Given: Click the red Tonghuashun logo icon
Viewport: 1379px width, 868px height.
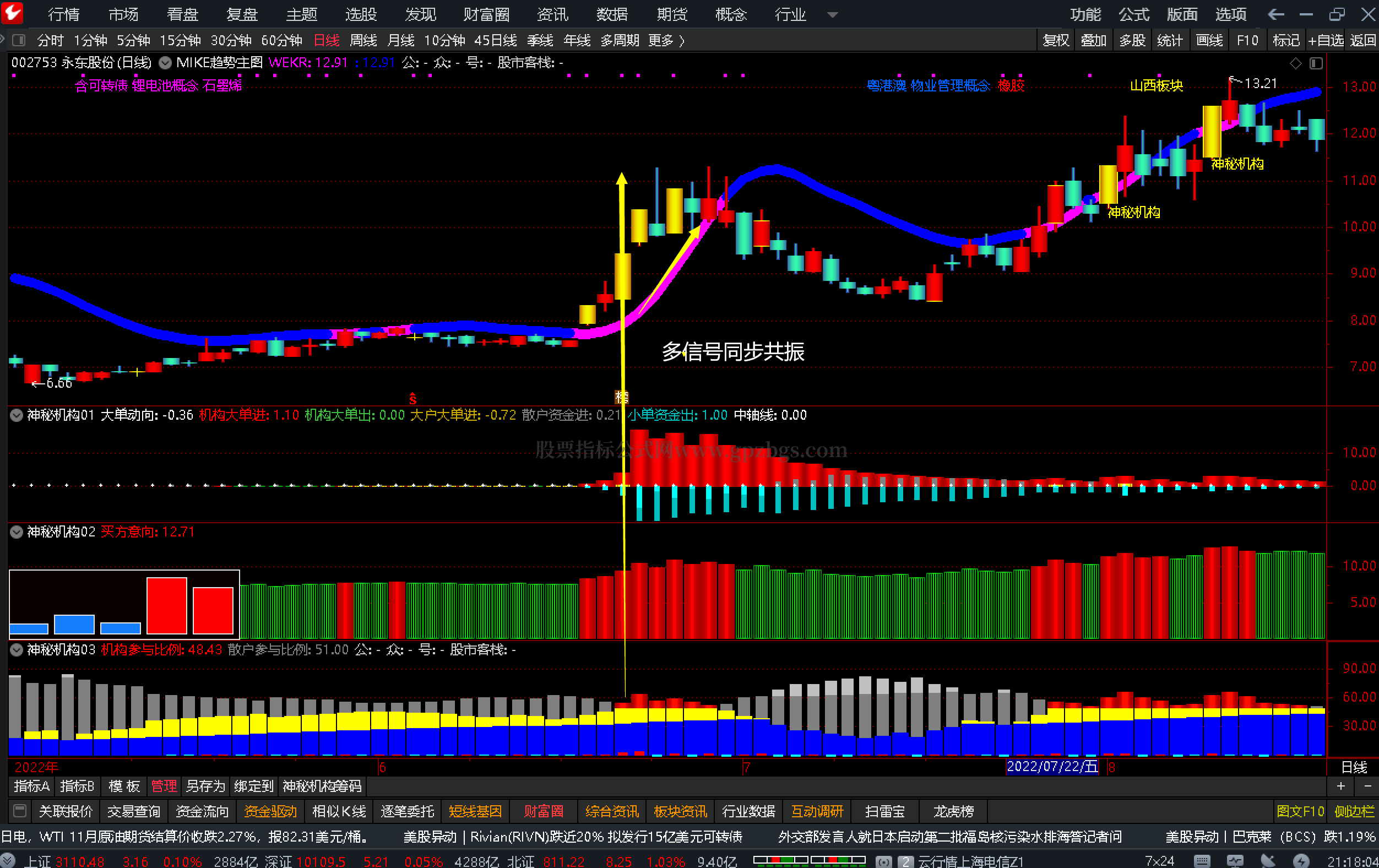Looking at the screenshot, I should pyautogui.click(x=12, y=13).
